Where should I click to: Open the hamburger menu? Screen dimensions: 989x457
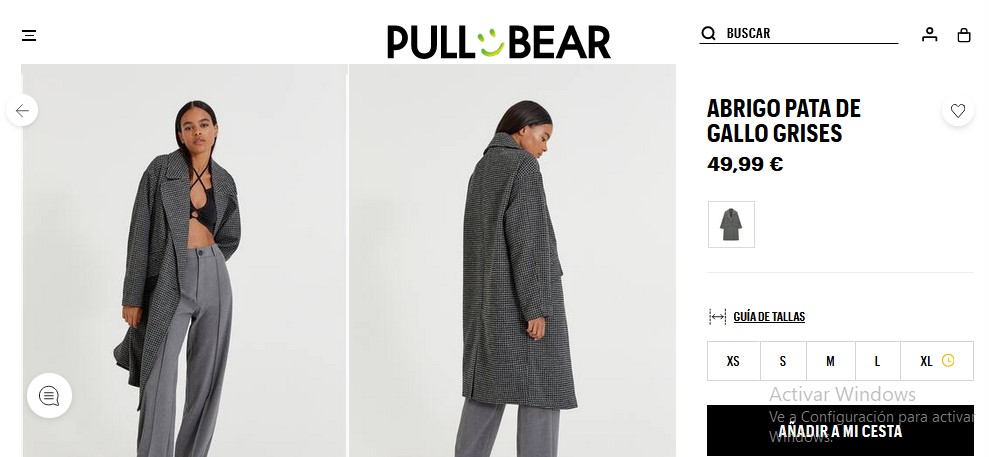[29, 35]
